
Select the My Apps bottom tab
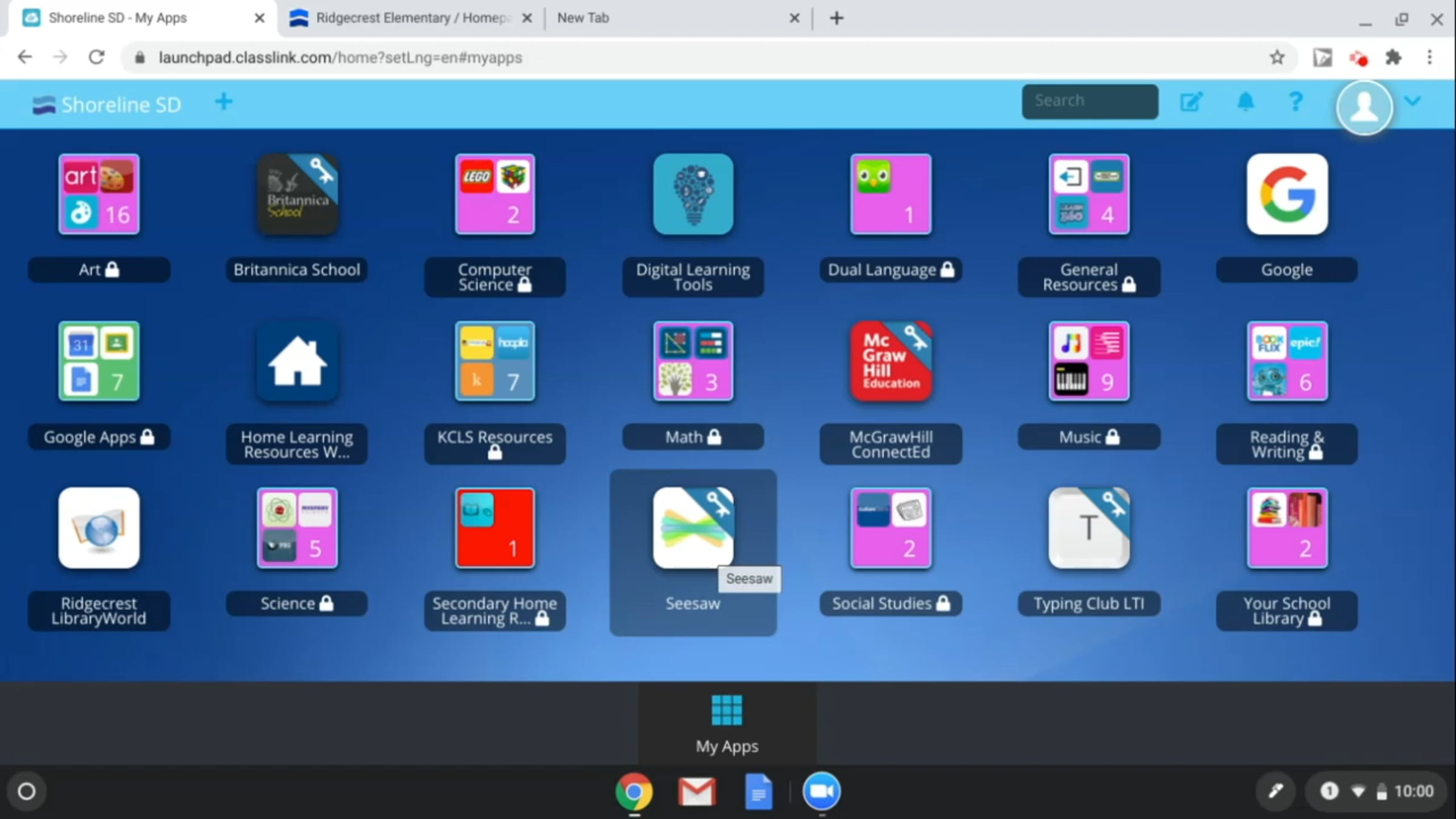(x=727, y=724)
